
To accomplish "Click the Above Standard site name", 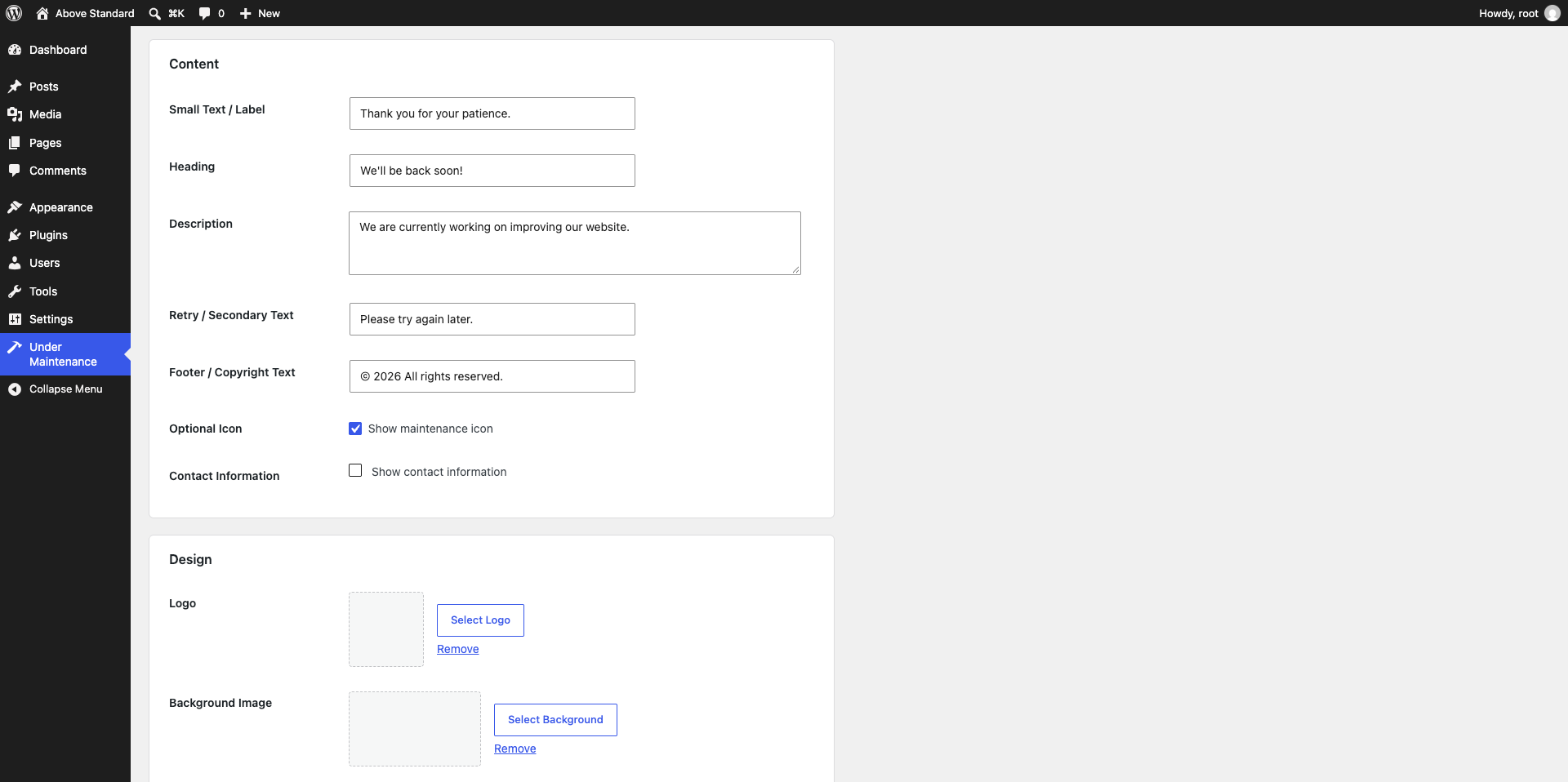I will point(95,13).
